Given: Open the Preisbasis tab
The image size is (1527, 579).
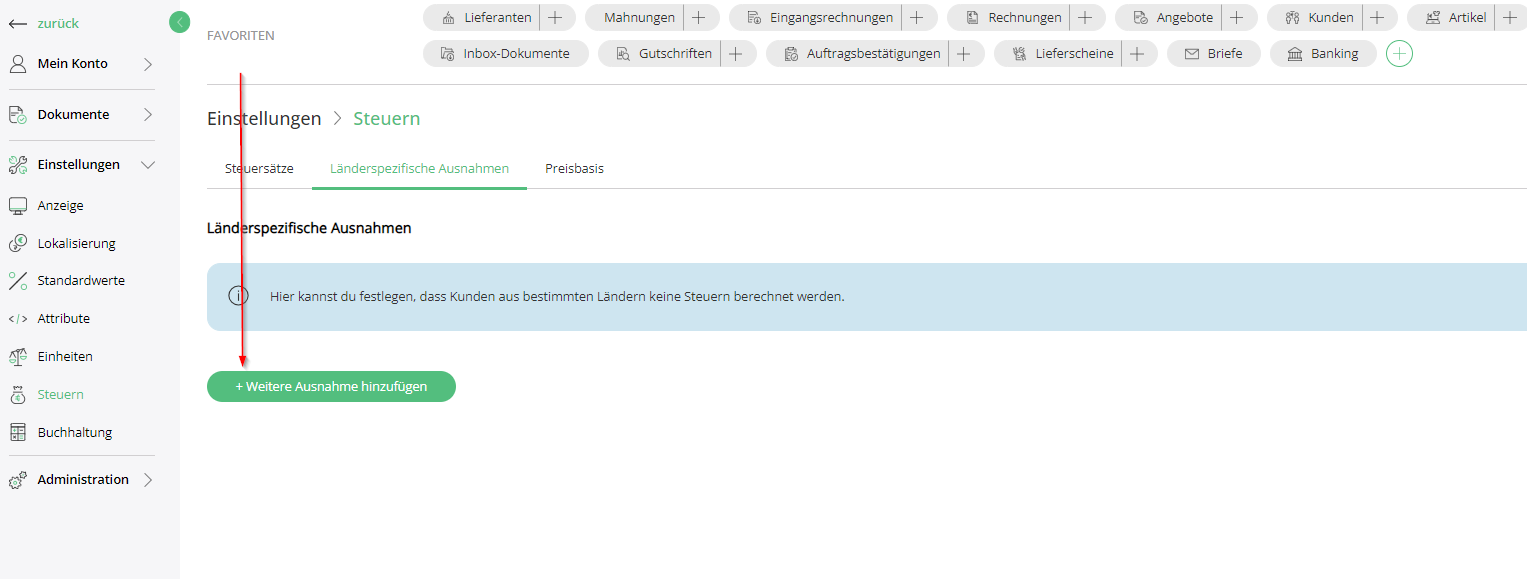Looking at the screenshot, I should (x=575, y=169).
